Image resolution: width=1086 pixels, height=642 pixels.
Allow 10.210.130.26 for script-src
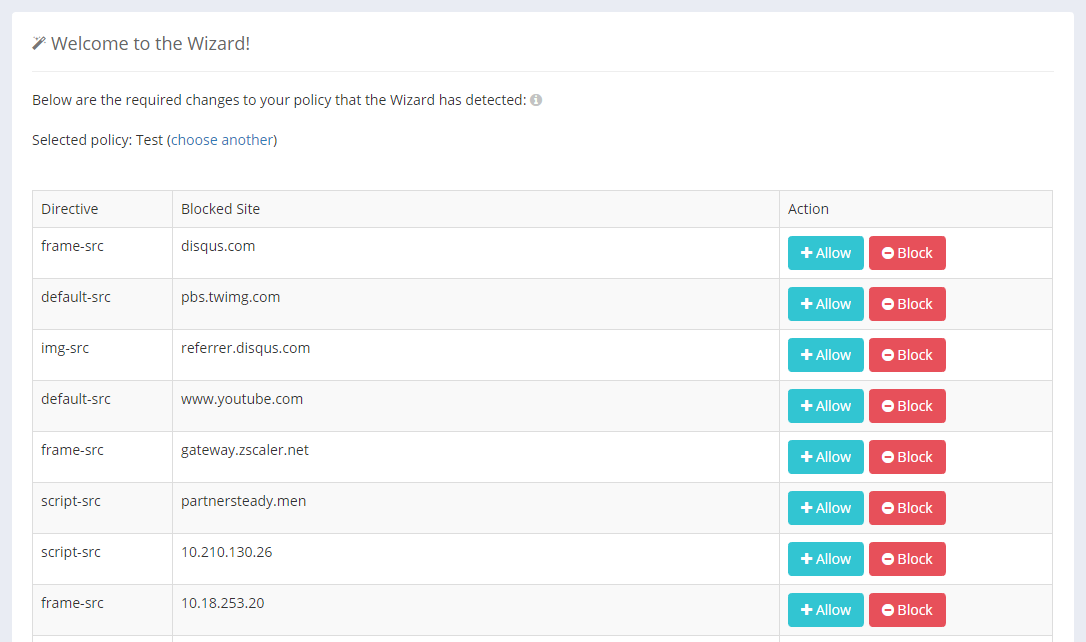[825, 559]
